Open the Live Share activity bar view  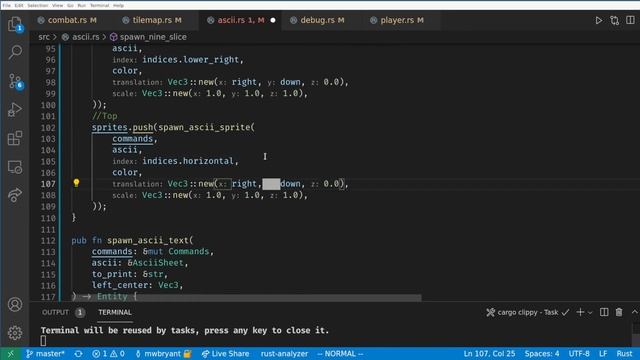(15, 195)
